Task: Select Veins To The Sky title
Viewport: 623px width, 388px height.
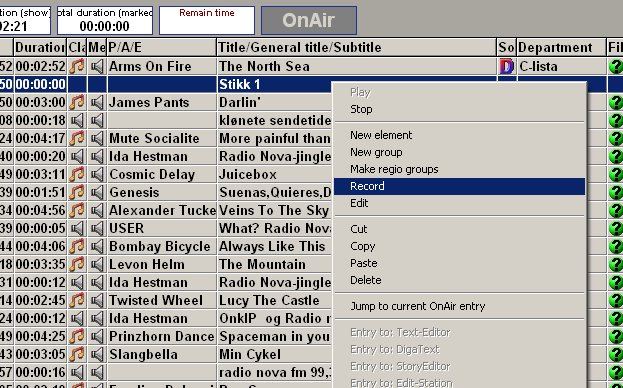Action: [x=274, y=210]
